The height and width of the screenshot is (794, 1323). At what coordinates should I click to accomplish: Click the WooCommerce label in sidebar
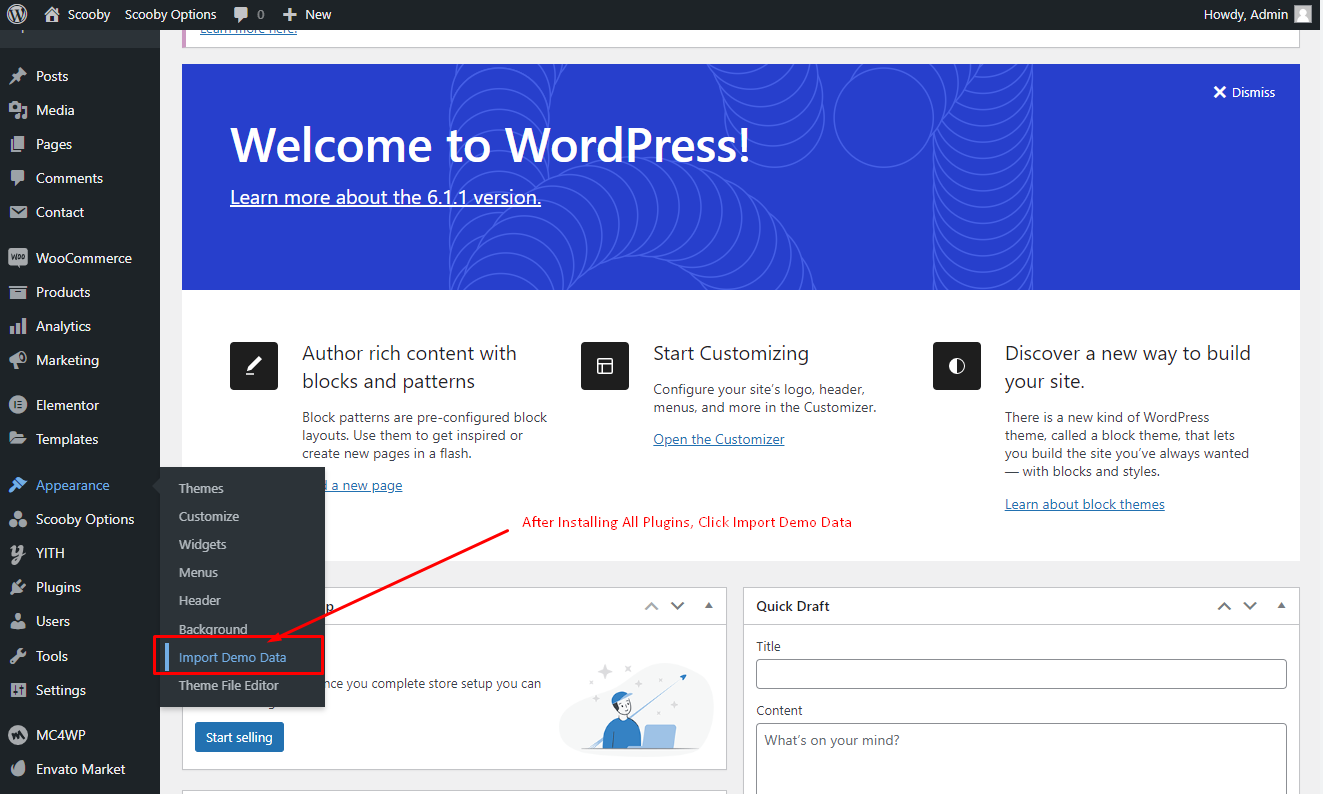(84, 258)
